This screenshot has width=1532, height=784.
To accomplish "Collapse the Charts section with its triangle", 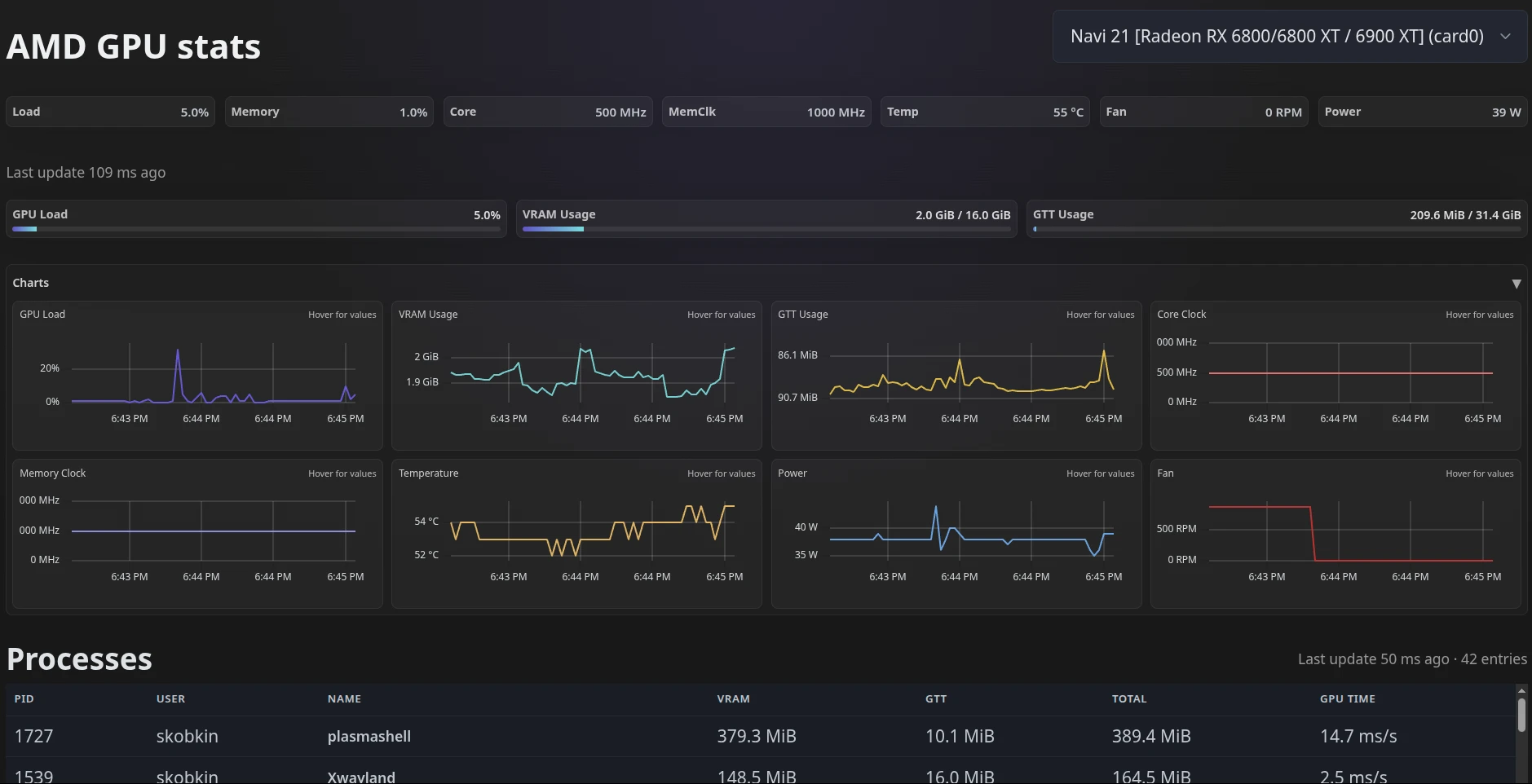I will click(1517, 284).
